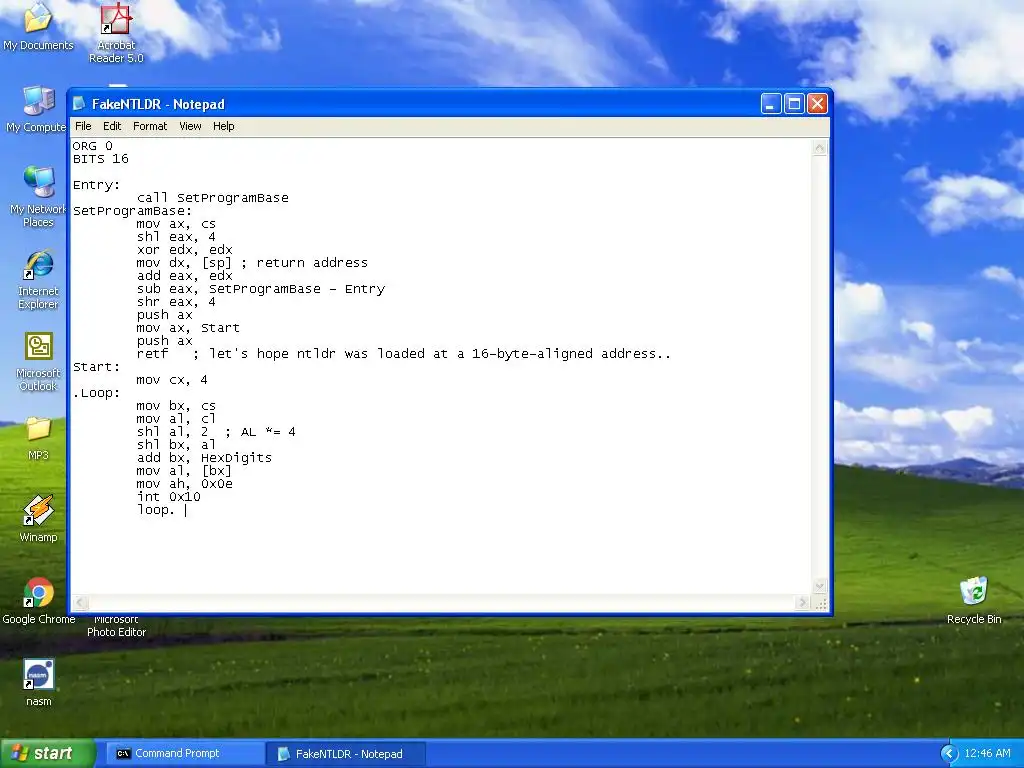Image resolution: width=1024 pixels, height=768 pixels.
Task: Click the last 'loop.' line
Action: (156, 510)
